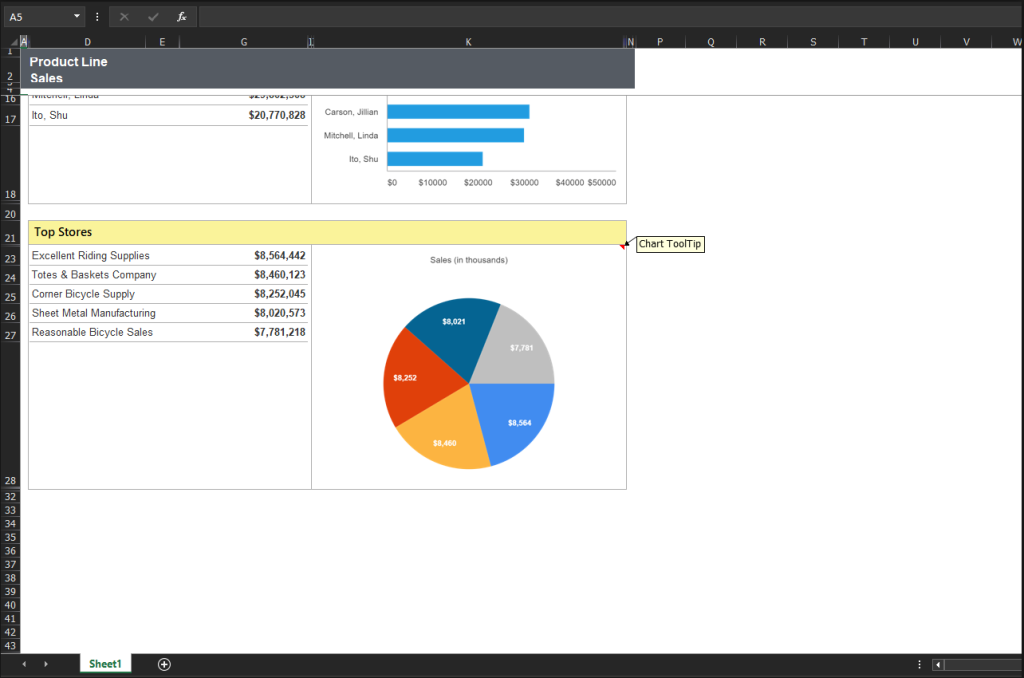This screenshot has width=1024, height=678.
Task: Click the $20,770,828 value cell
Action: pyautogui.click(x=277, y=115)
